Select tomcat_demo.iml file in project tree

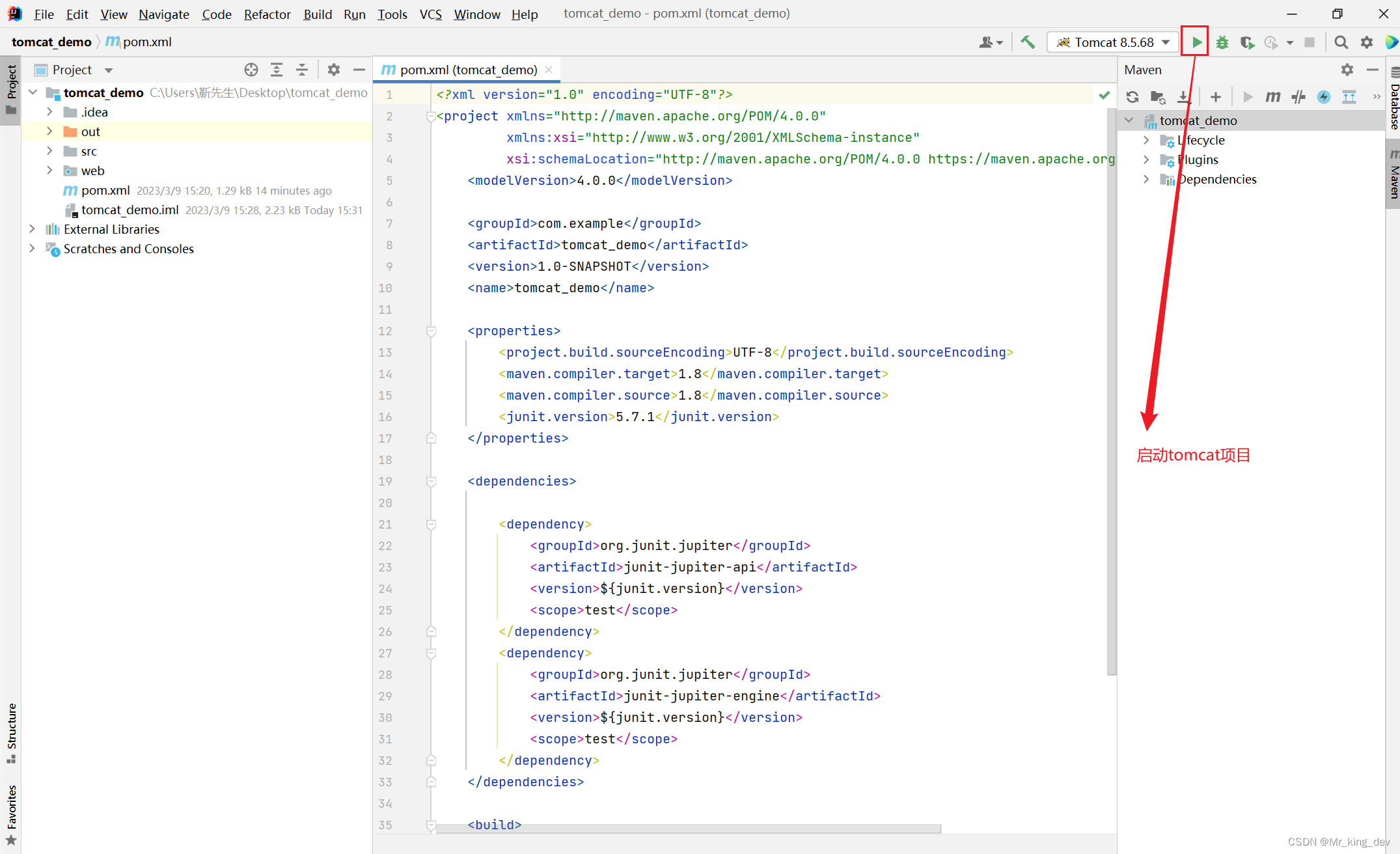point(130,210)
